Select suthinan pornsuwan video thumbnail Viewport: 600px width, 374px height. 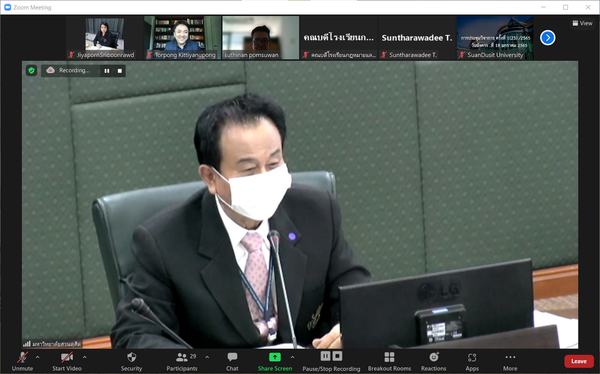point(261,38)
